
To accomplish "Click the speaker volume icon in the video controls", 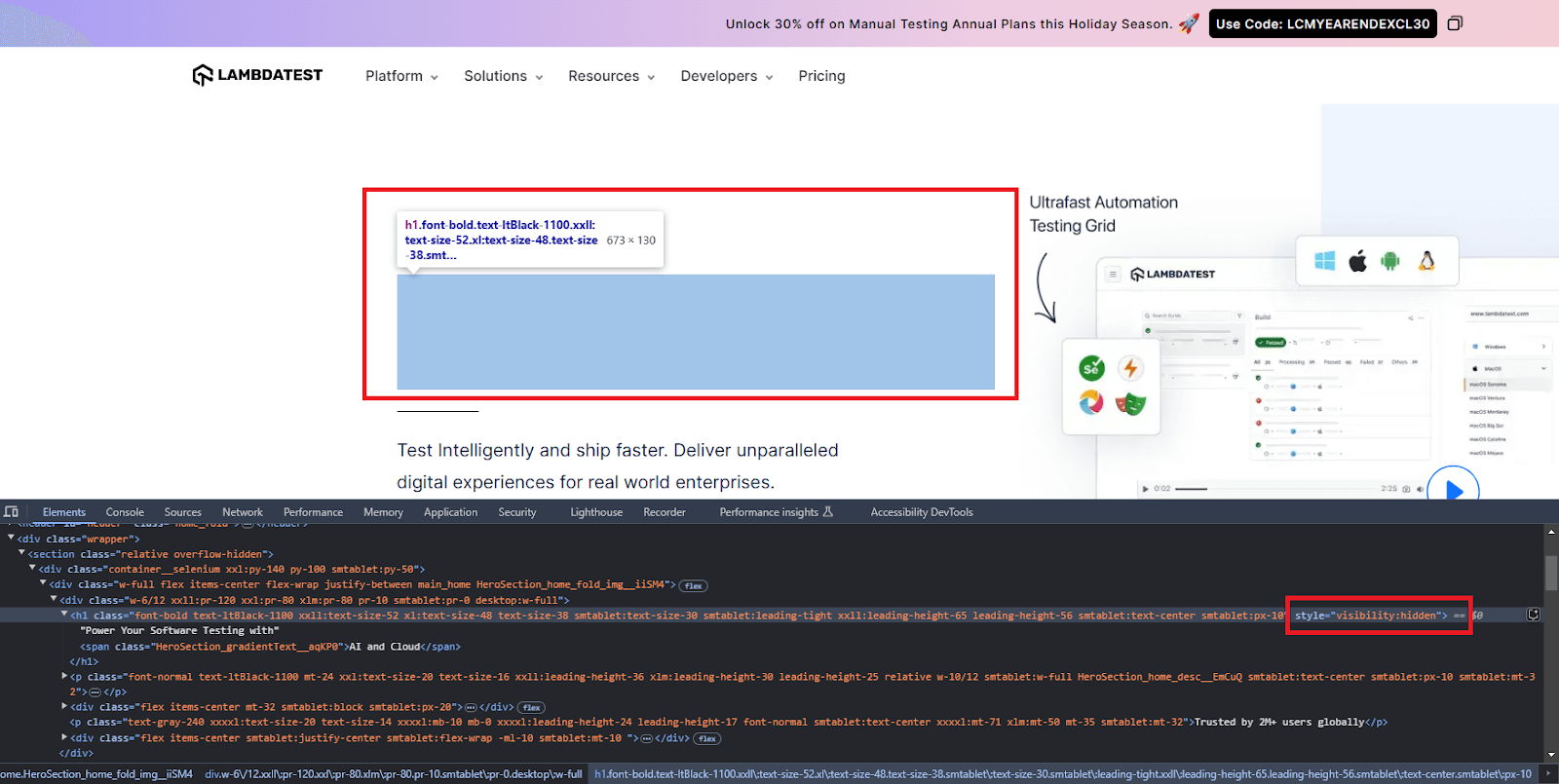I will tap(1420, 489).
